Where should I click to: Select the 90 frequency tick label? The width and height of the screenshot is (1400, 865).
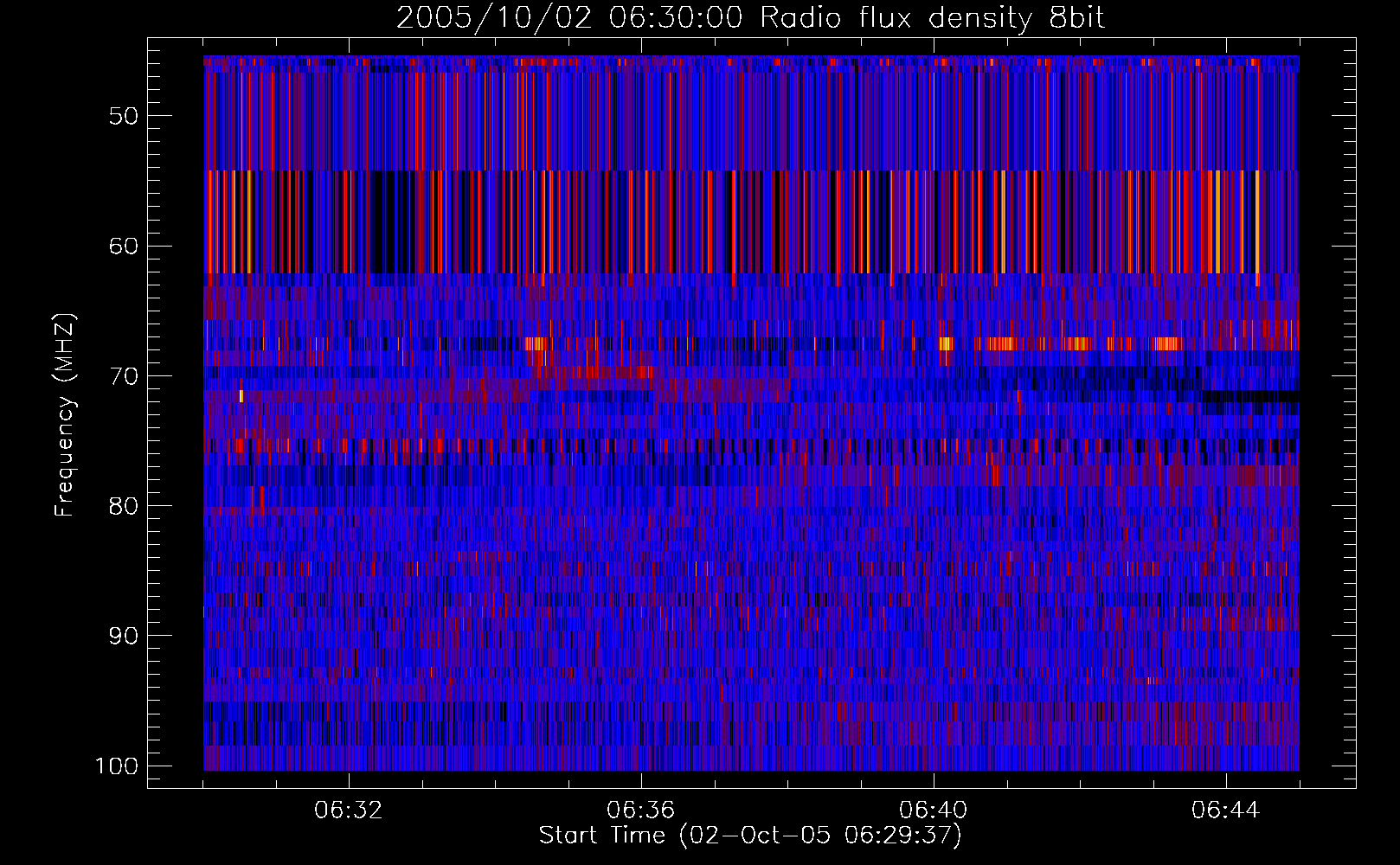(124, 636)
